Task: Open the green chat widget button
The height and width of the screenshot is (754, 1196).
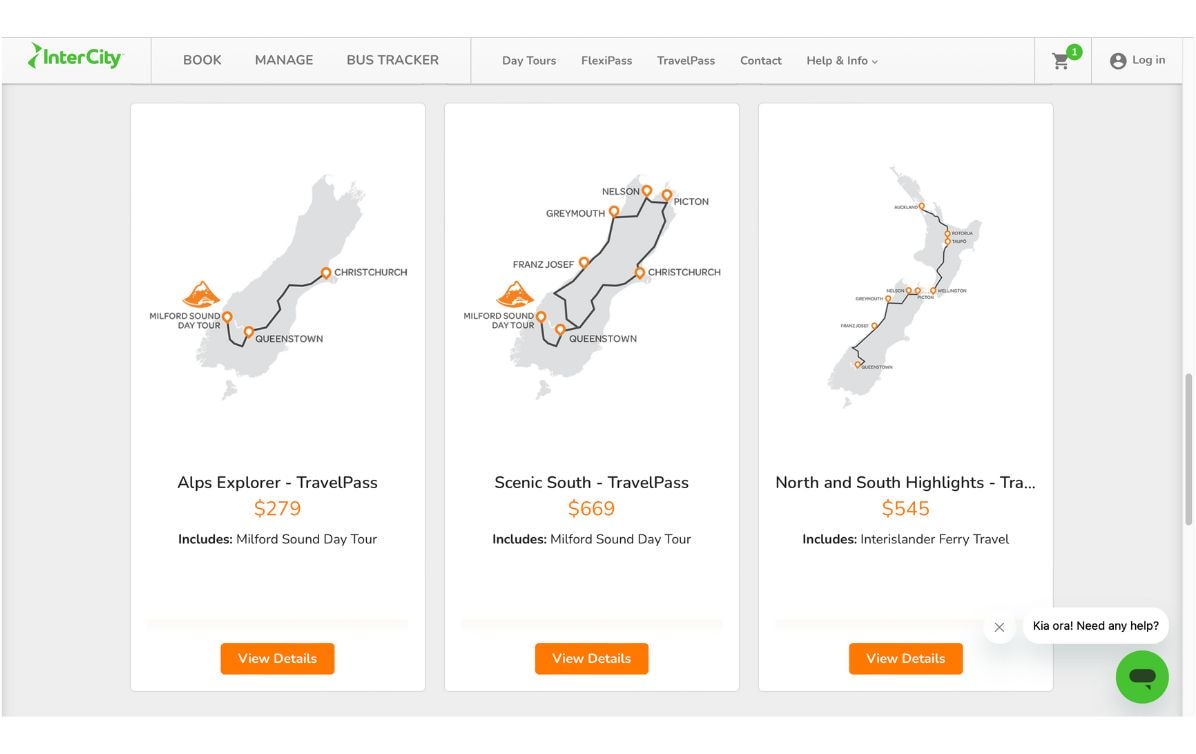Action: [1142, 676]
